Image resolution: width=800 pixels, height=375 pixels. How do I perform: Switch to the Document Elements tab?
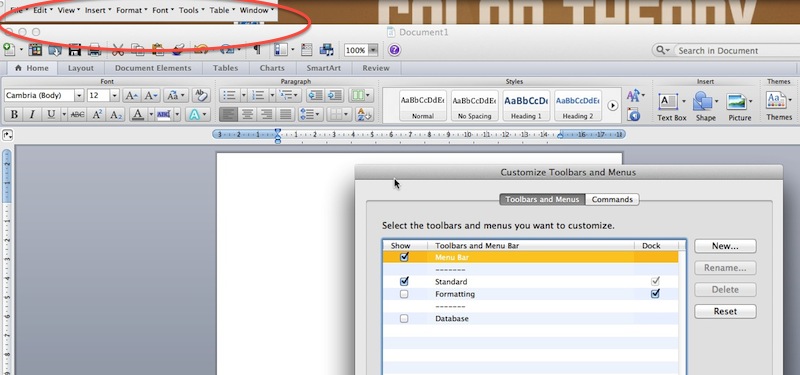[153, 68]
